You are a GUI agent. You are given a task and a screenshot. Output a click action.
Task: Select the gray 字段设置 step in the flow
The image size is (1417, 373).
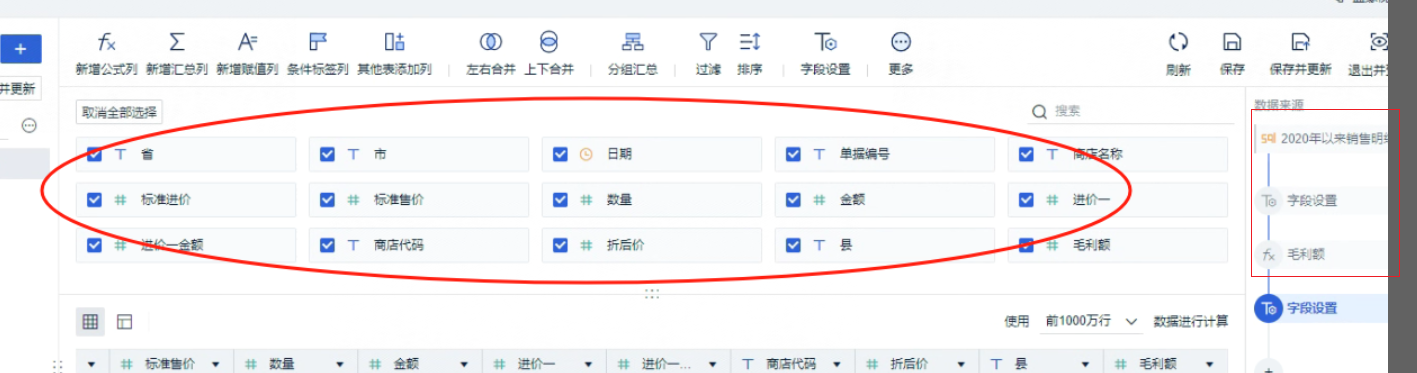tap(1311, 200)
